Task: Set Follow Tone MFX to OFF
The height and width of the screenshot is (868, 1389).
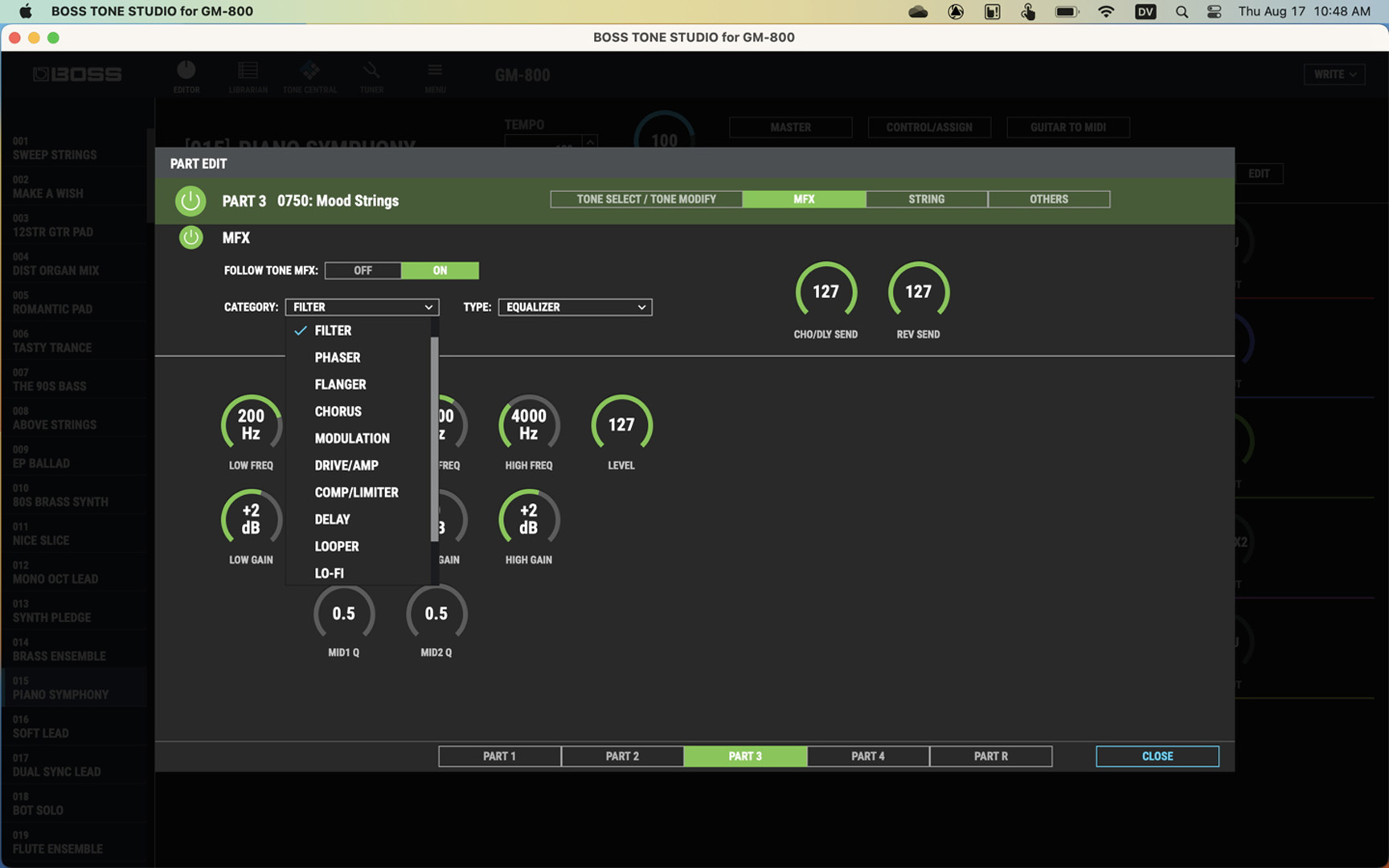Action: [363, 271]
